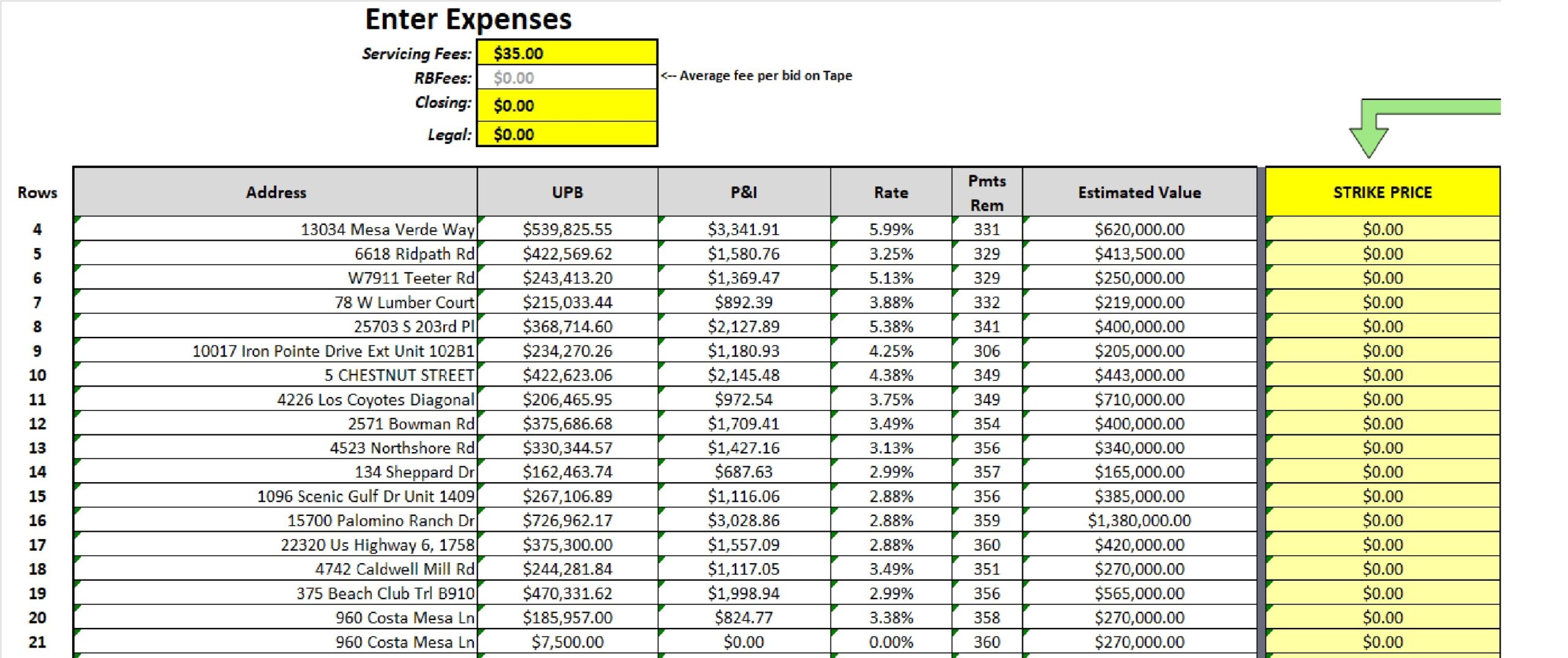The height and width of the screenshot is (658, 1568).
Task: Select the 306 payments remaining cell
Action: (987, 350)
